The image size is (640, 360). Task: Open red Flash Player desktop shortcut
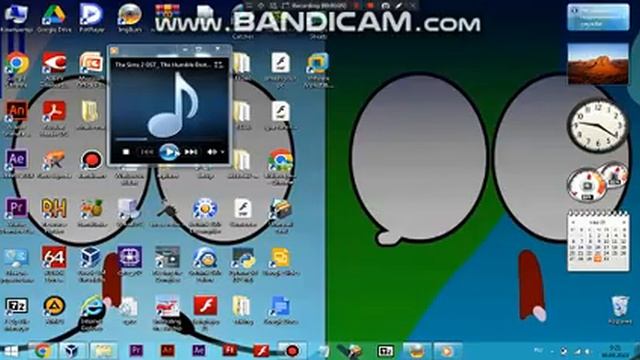(x=205, y=312)
